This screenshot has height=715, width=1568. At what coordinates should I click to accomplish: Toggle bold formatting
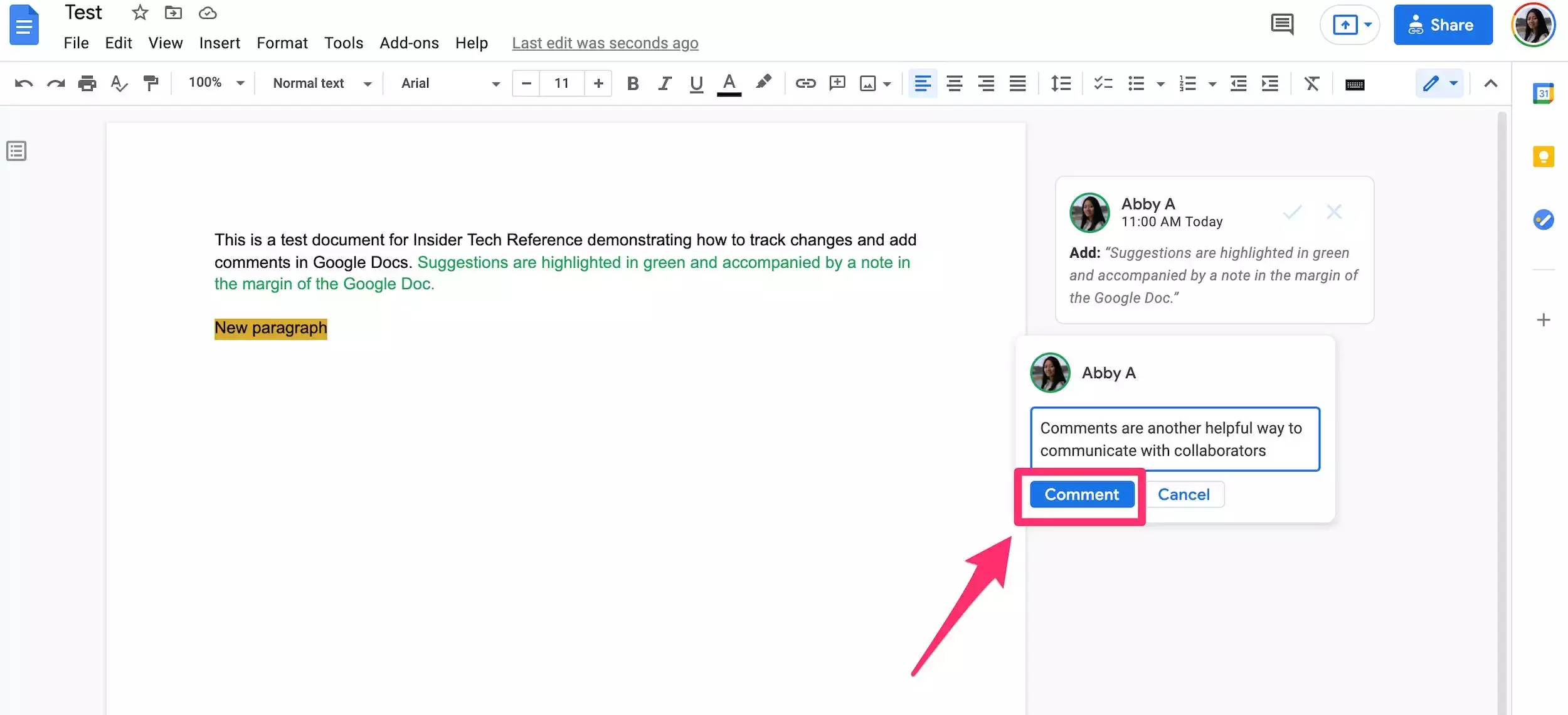click(x=633, y=83)
